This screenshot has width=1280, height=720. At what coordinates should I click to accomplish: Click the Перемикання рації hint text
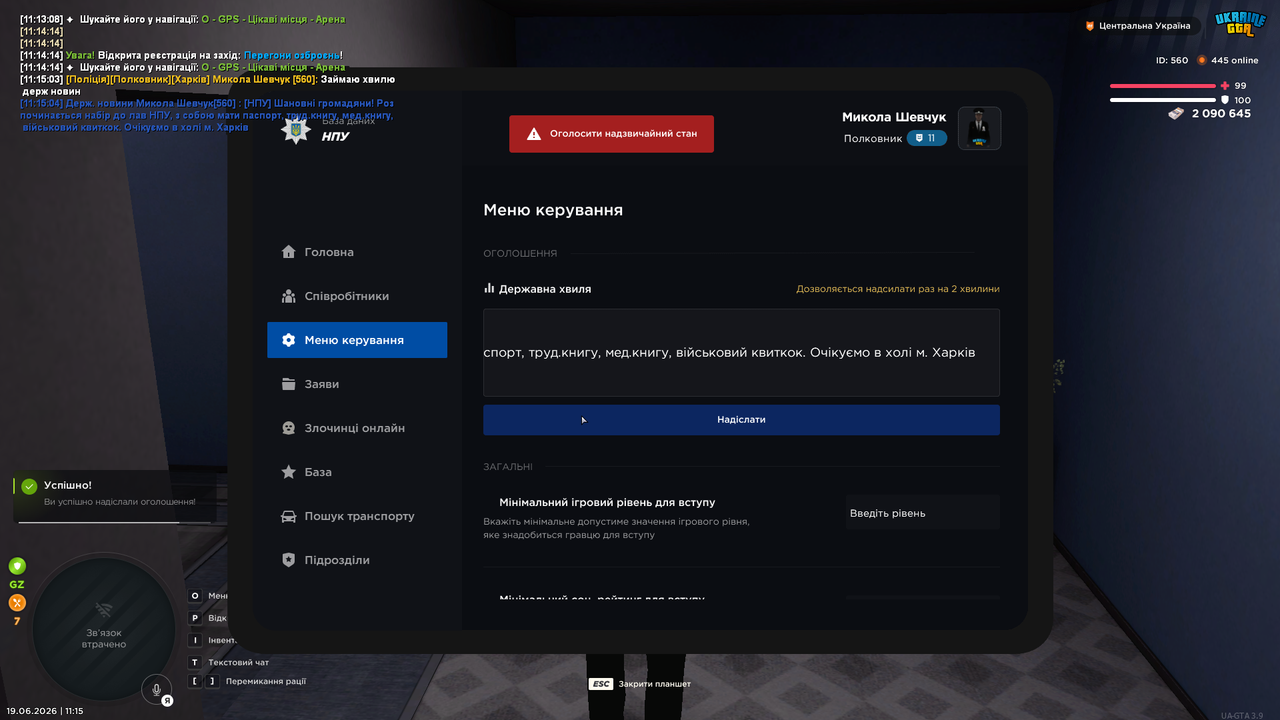[266, 682]
